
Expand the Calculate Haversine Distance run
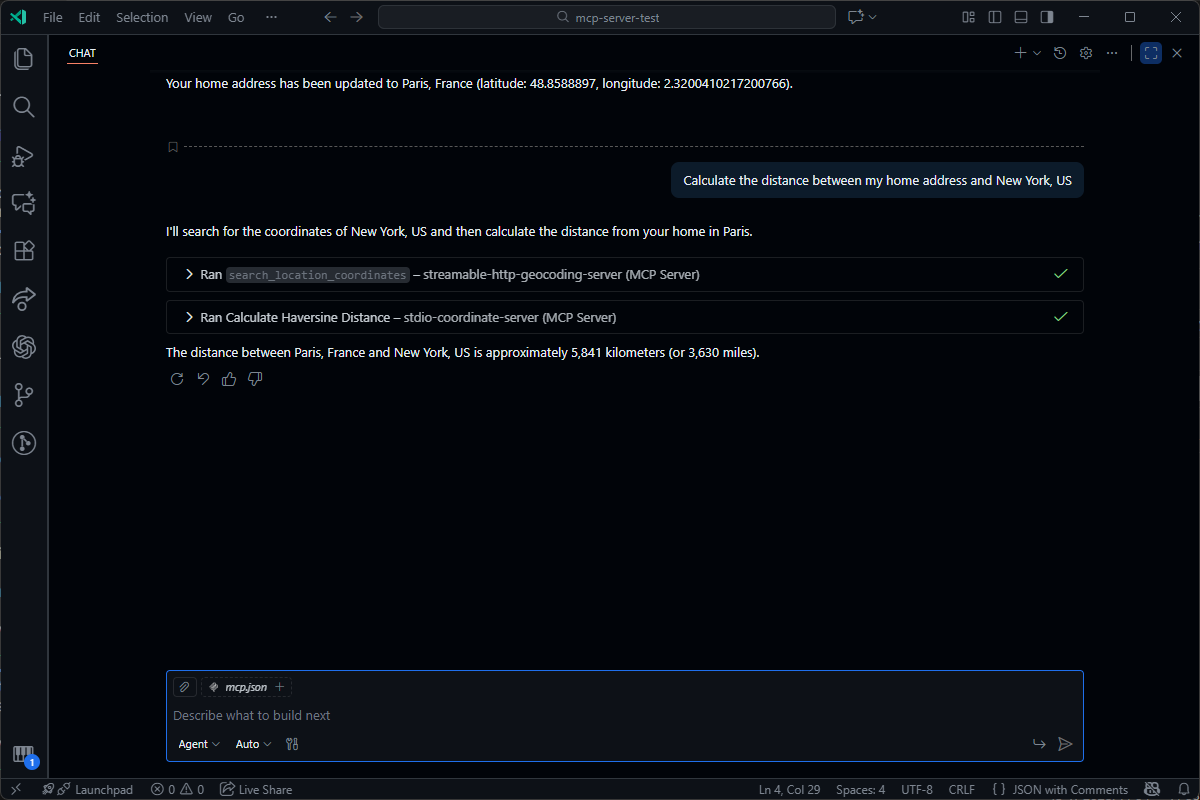pos(189,317)
